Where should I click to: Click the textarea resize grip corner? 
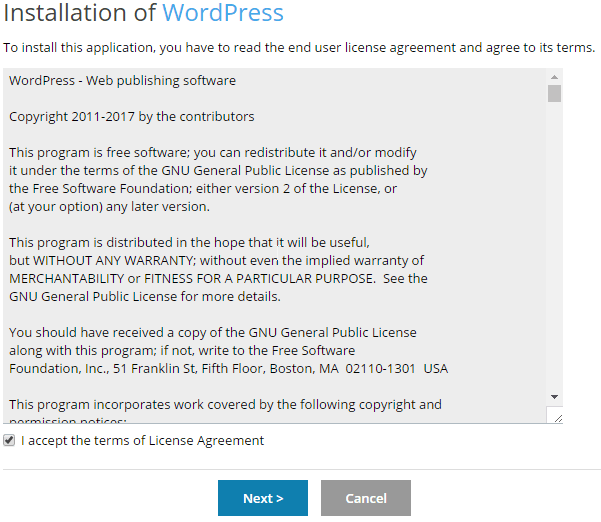[x=558, y=418]
